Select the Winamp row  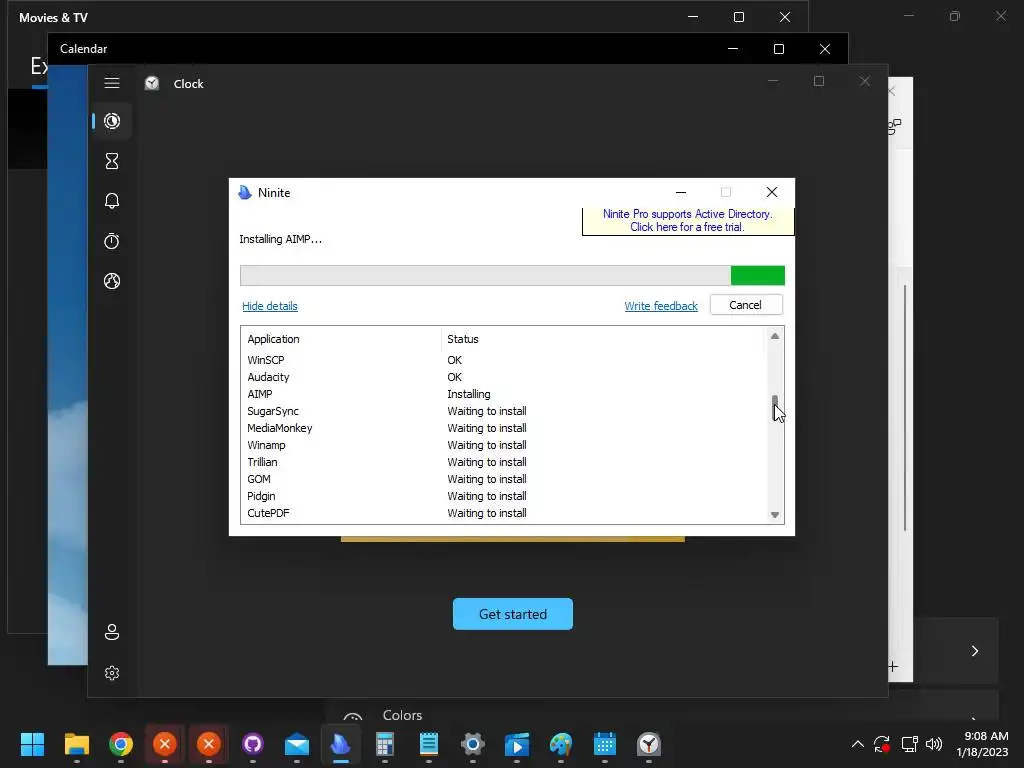coord(504,445)
